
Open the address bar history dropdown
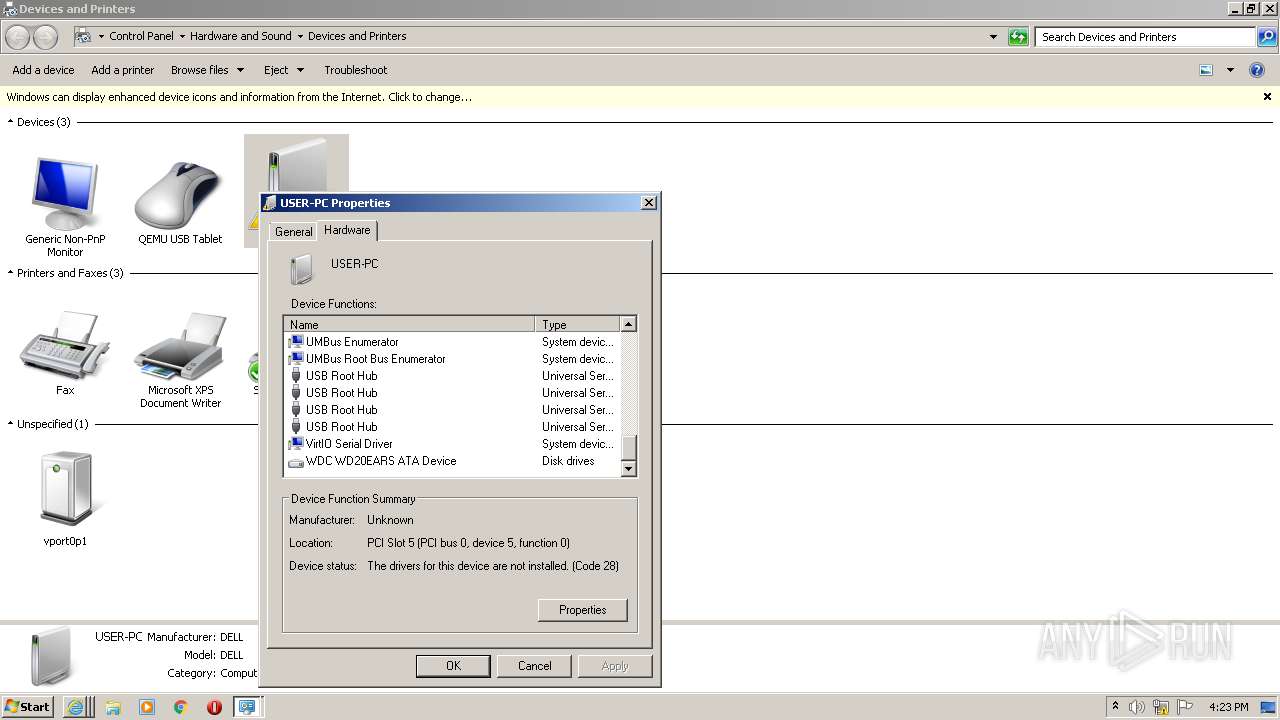993,37
